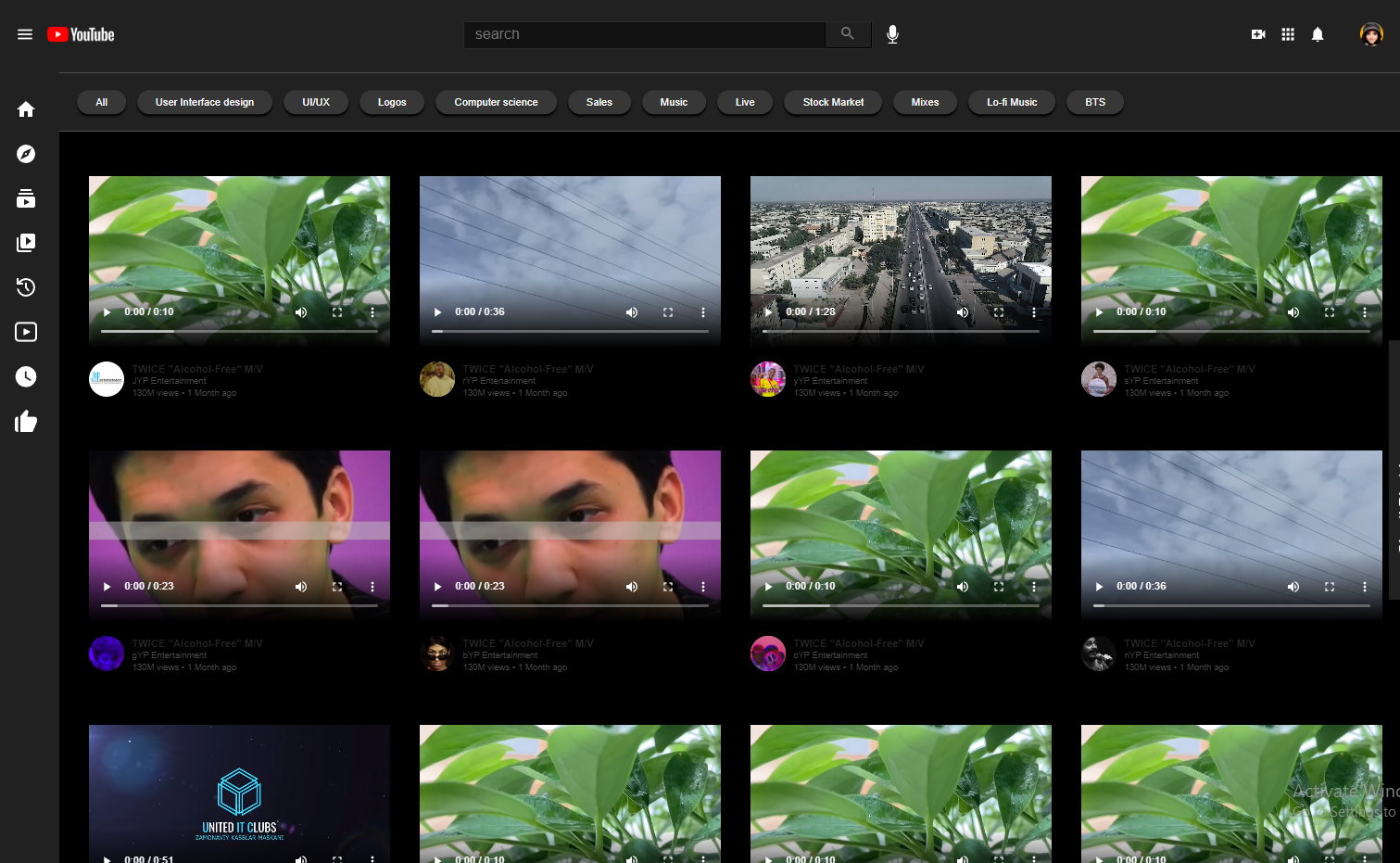Toggle fullscreen on the city aerial video
This screenshot has height=863, width=1400.
(x=998, y=312)
